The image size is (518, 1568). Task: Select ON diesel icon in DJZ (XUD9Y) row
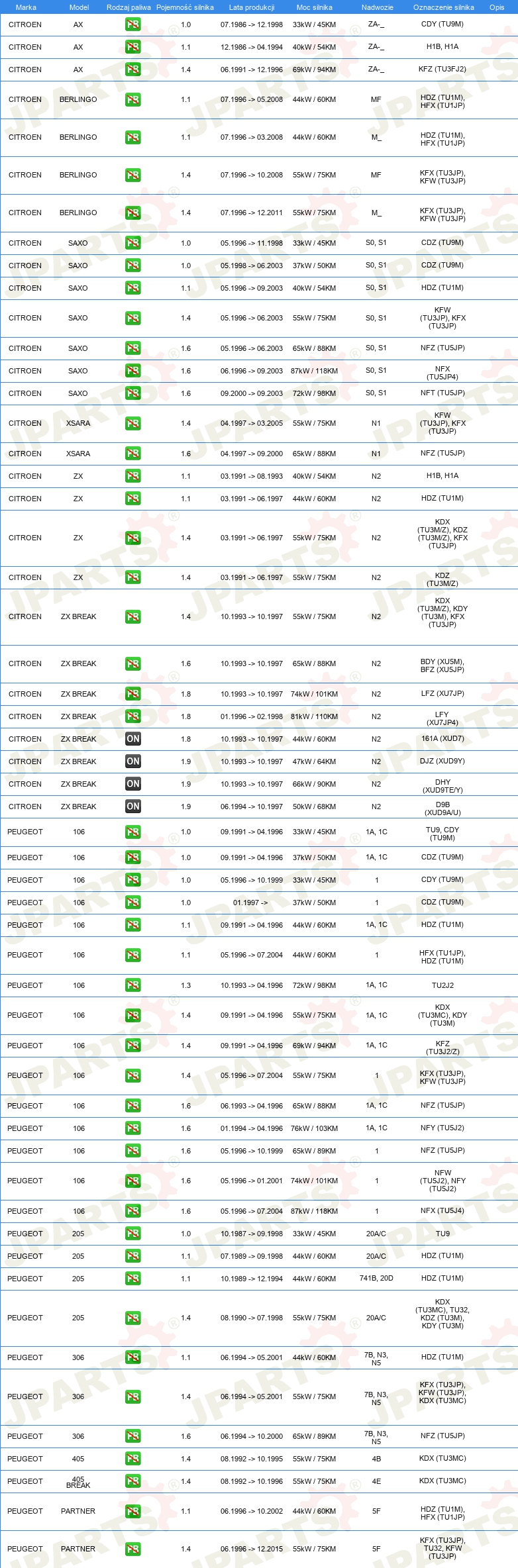(x=133, y=761)
